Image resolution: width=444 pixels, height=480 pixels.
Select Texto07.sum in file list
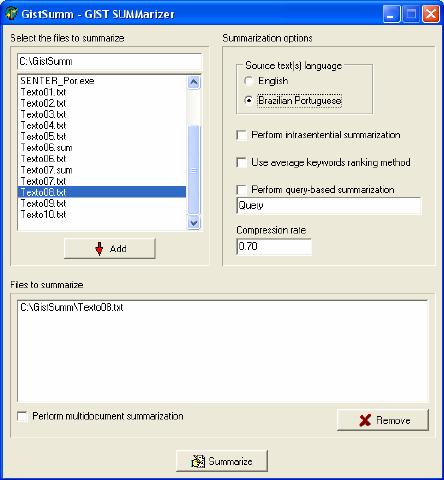[x=102, y=170]
